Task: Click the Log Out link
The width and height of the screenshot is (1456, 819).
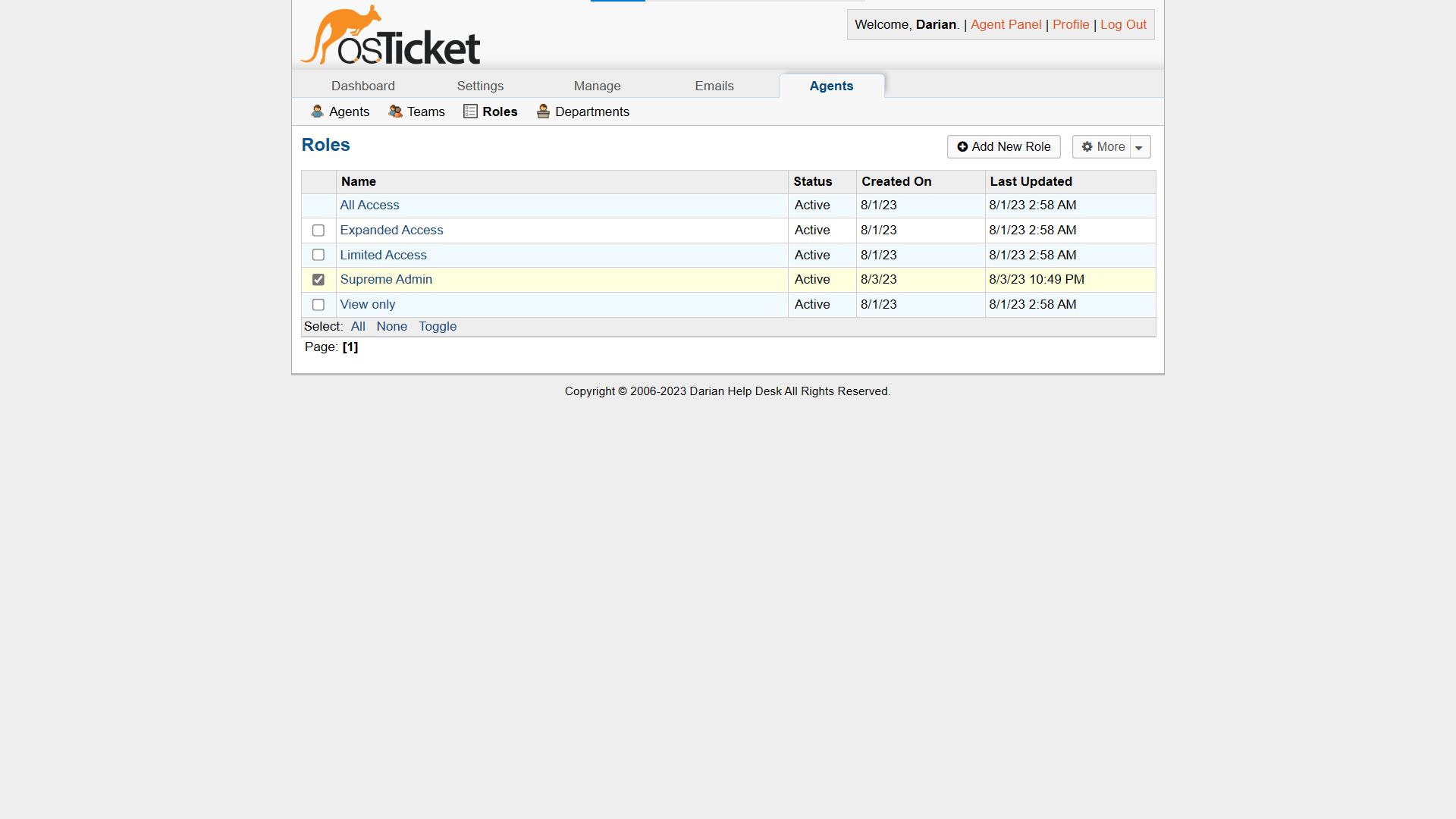Action: (x=1123, y=24)
